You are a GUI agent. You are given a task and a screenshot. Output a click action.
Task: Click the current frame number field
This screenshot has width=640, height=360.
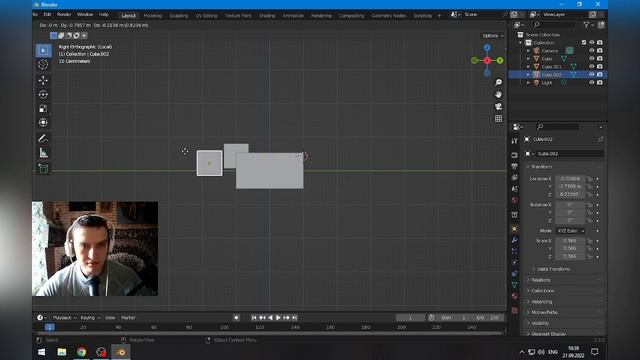[410, 318]
